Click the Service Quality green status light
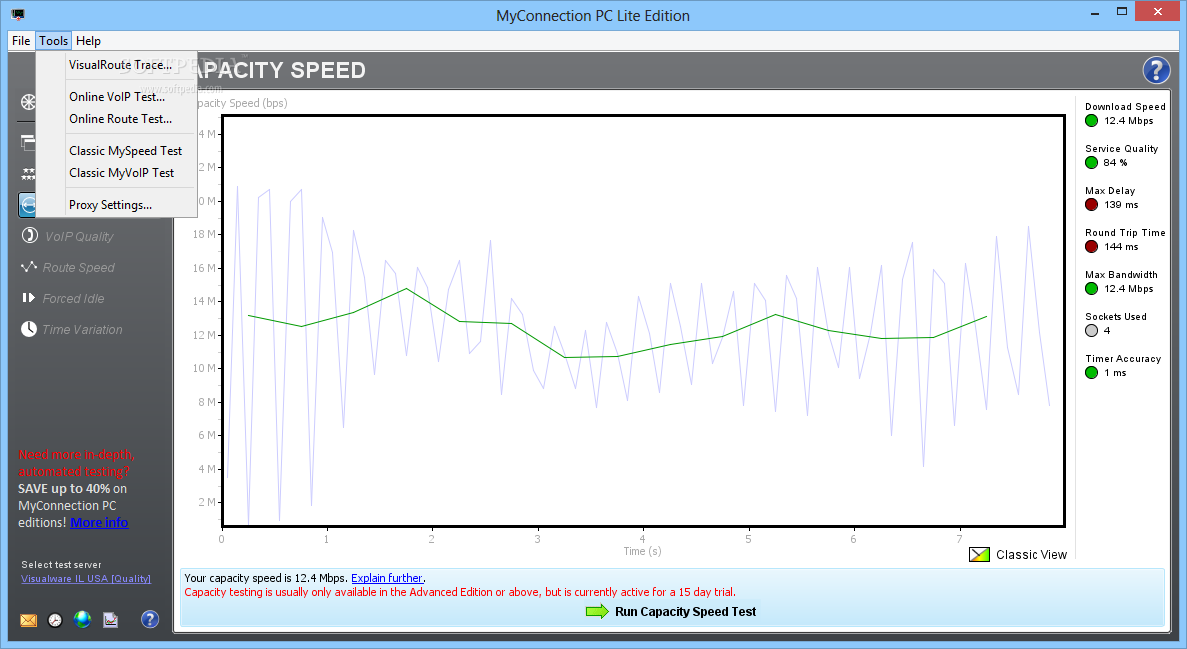 point(1092,162)
